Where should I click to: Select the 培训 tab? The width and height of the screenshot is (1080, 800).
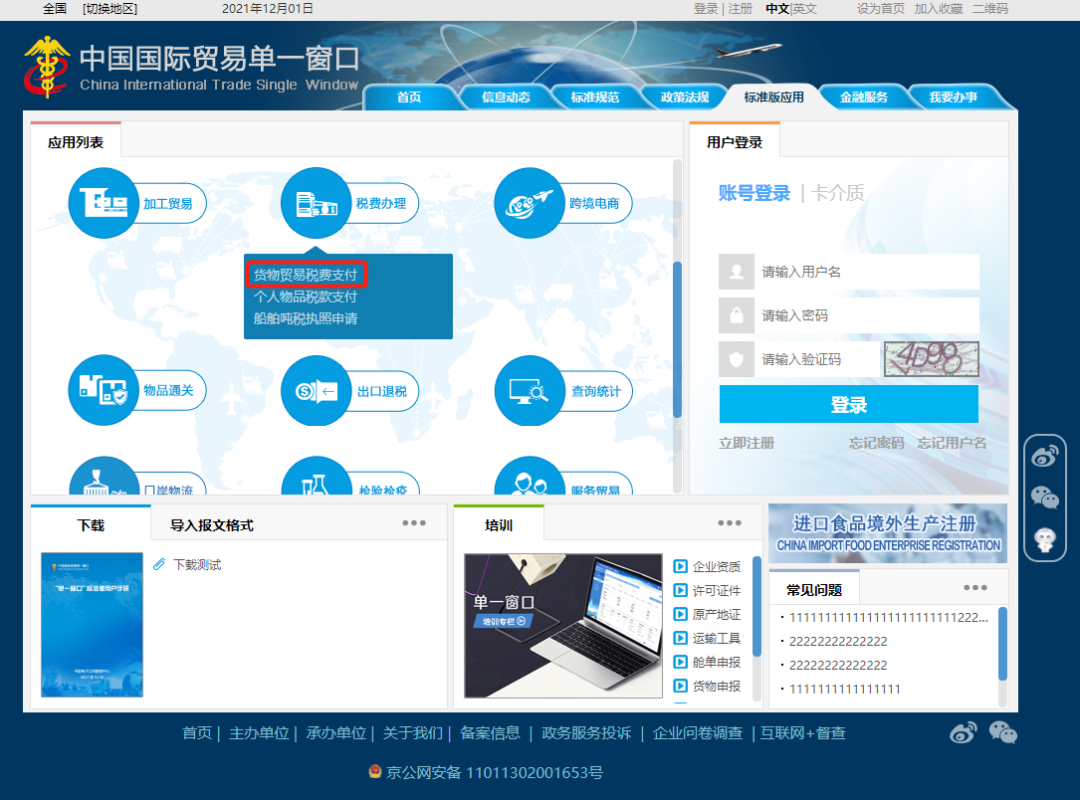click(497, 523)
